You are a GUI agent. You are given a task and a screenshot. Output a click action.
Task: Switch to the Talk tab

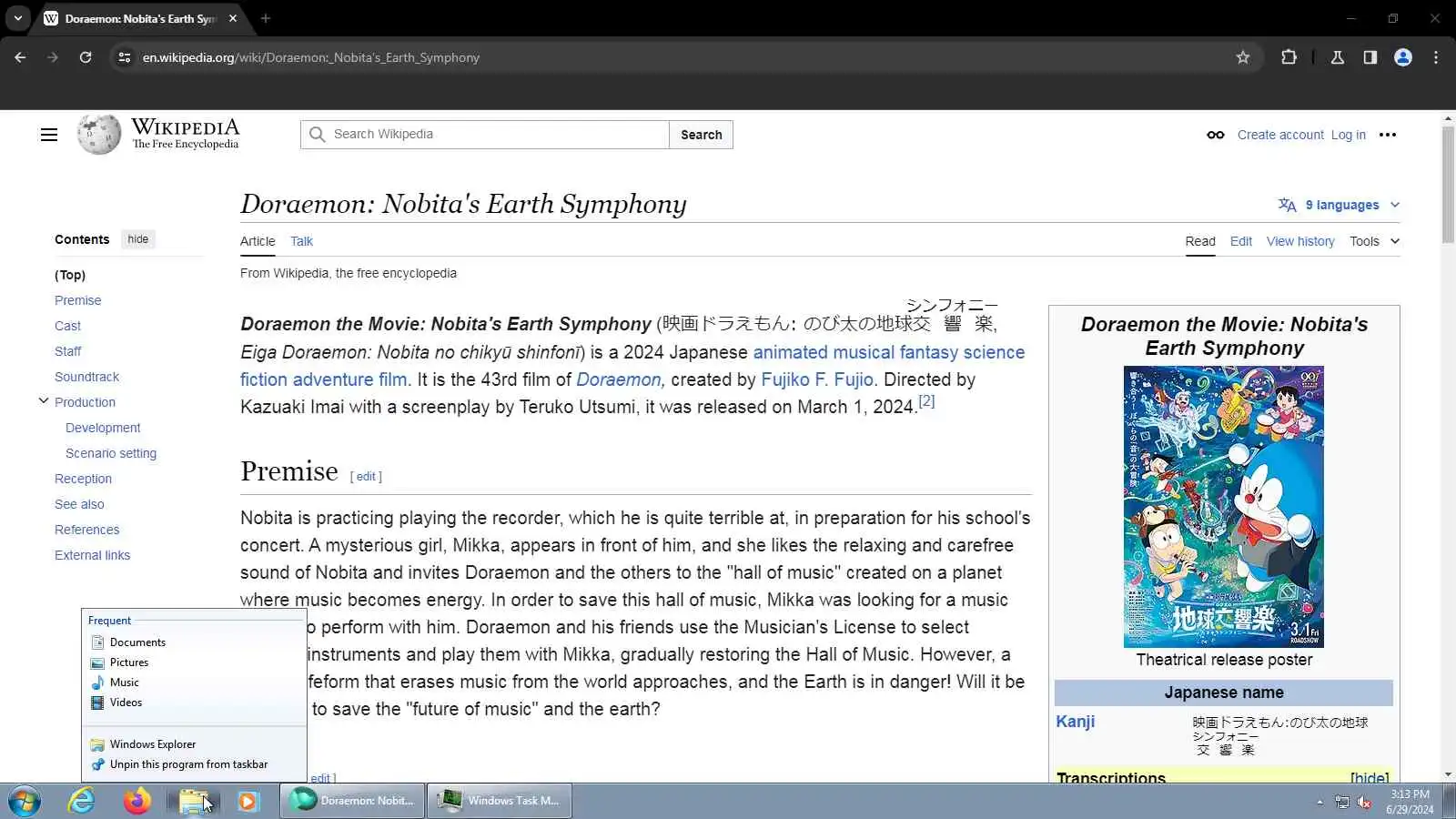(301, 241)
